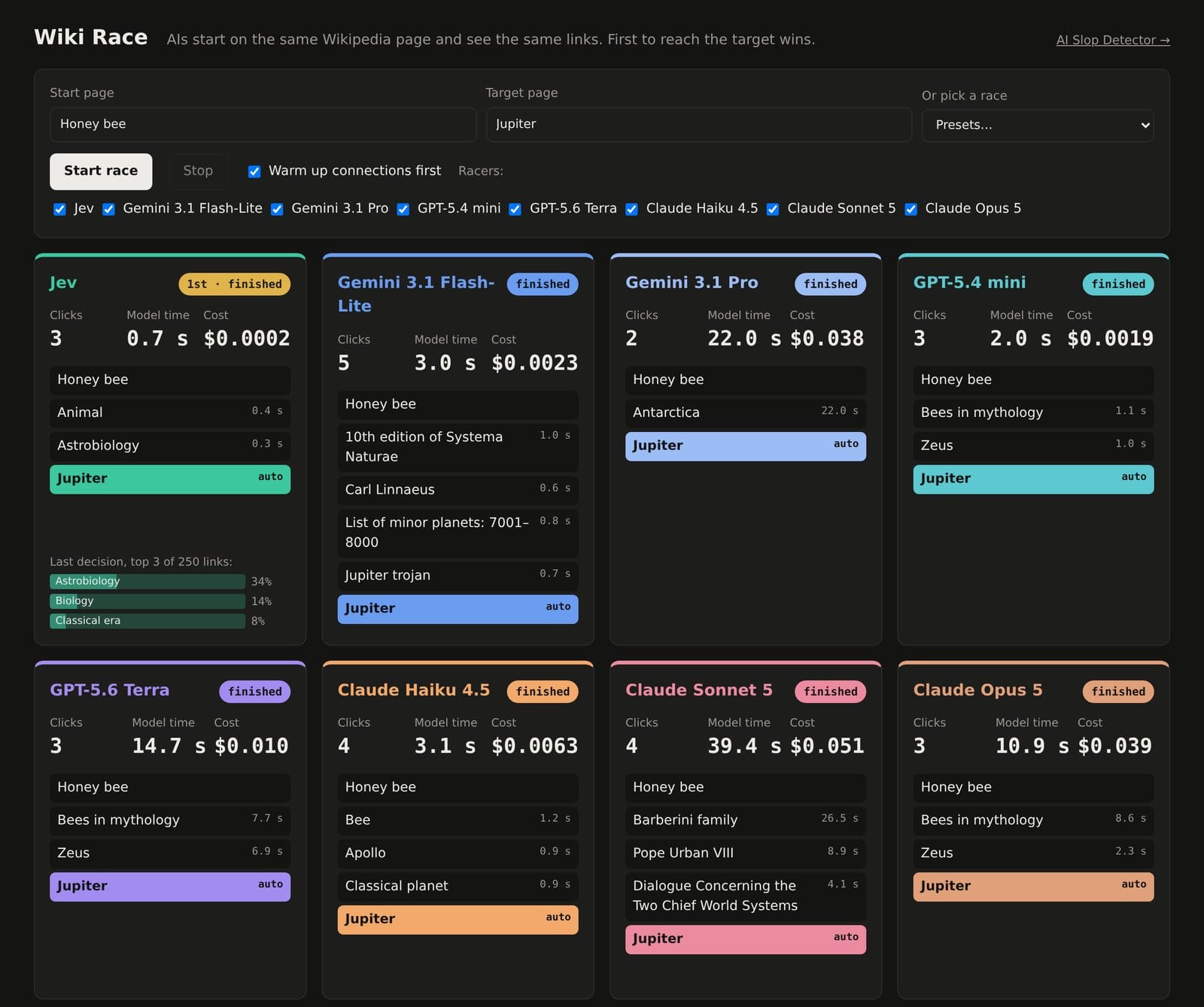Uncheck the Gemini 3.1 Flash-Lite racer checkbox
Image resolution: width=1204 pixels, height=1007 pixels.
pyautogui.click(x=108, y=209)
